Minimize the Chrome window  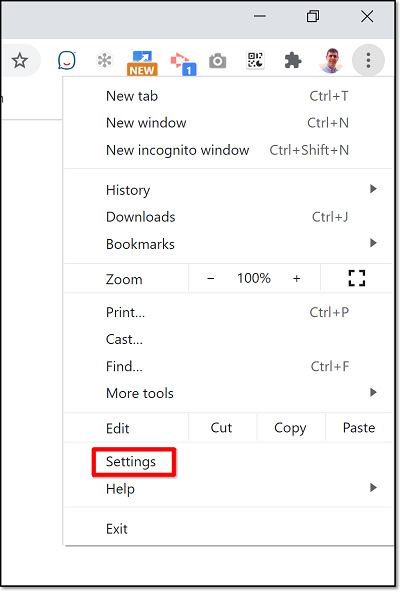(x=260, y=17)
